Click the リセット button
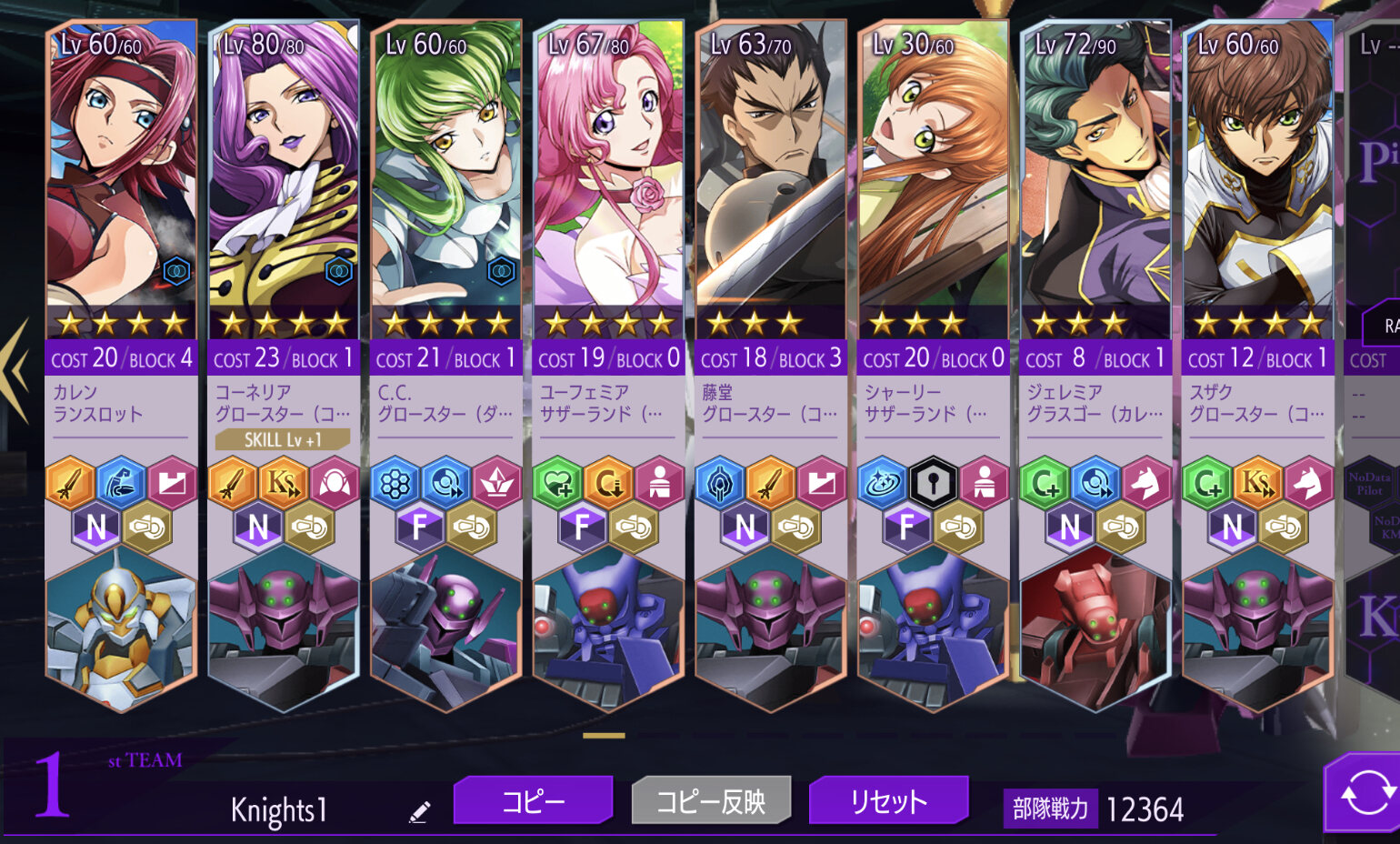Screen dimensions: 1400x844 [x=888, y=801]
